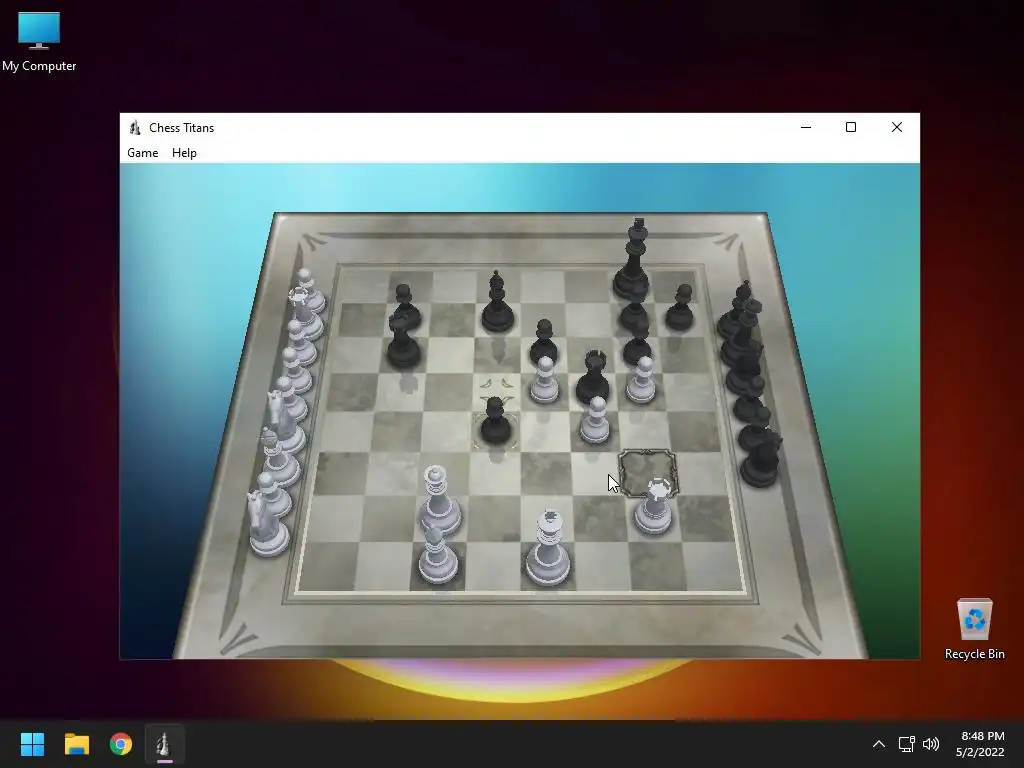Select white pawn directly left of black rook
The height and width of the screenshot is (768, 1024).
point(545,381)
